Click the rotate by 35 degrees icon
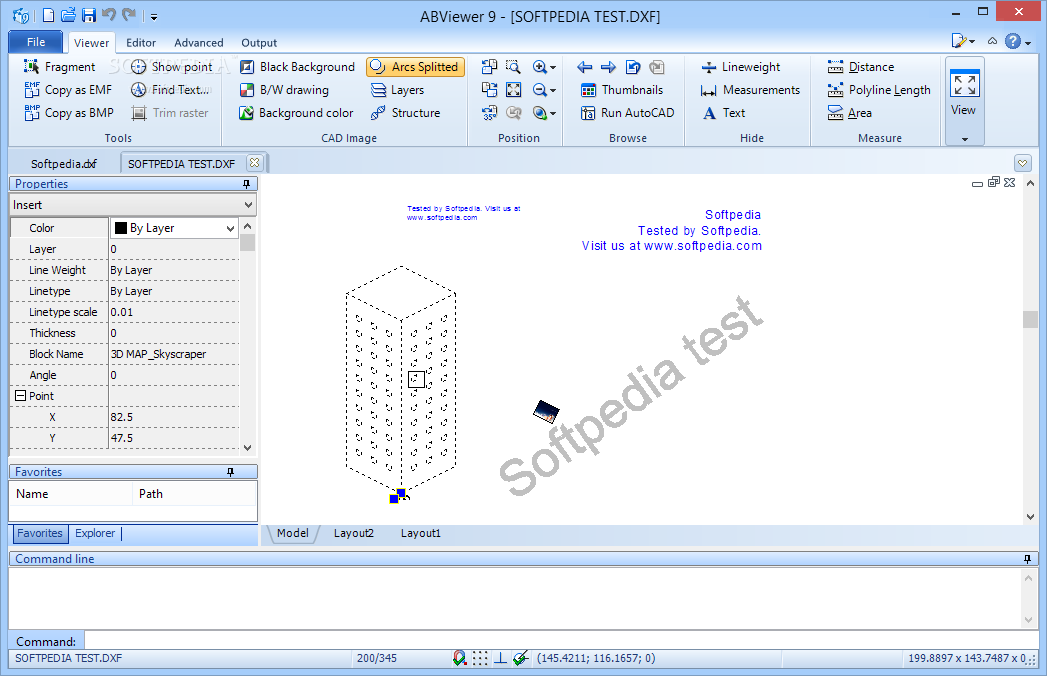This screenshot has width=1047, height=676. point(489,113)
